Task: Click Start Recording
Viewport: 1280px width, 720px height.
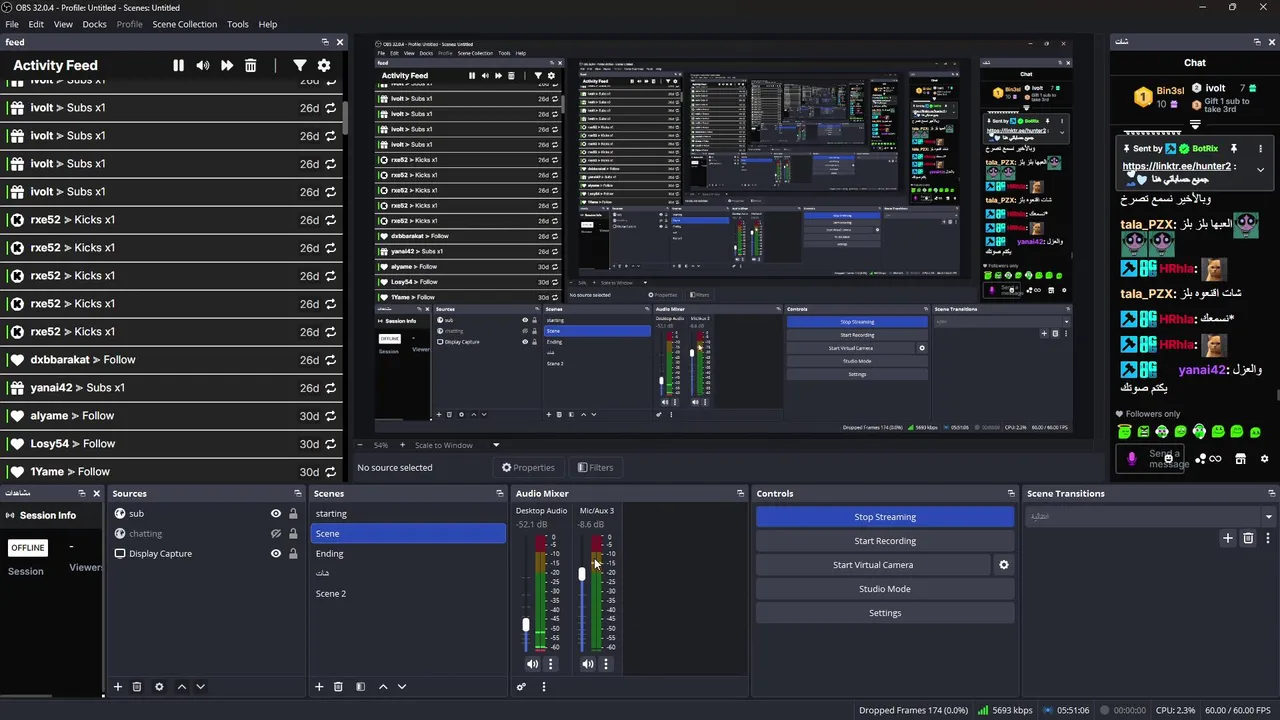Action: pos(885,541)
